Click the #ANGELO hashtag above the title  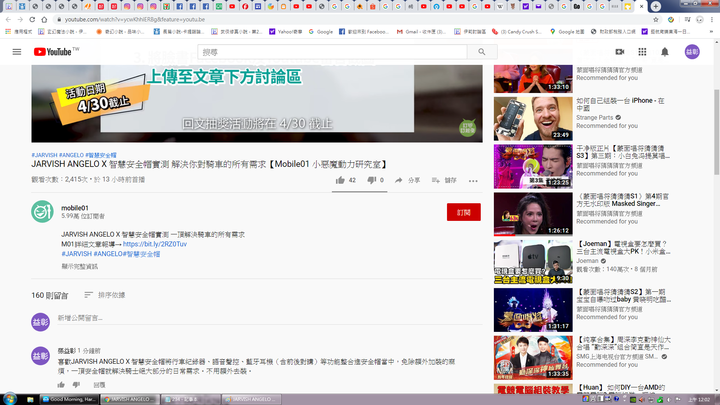pos(72,155)
